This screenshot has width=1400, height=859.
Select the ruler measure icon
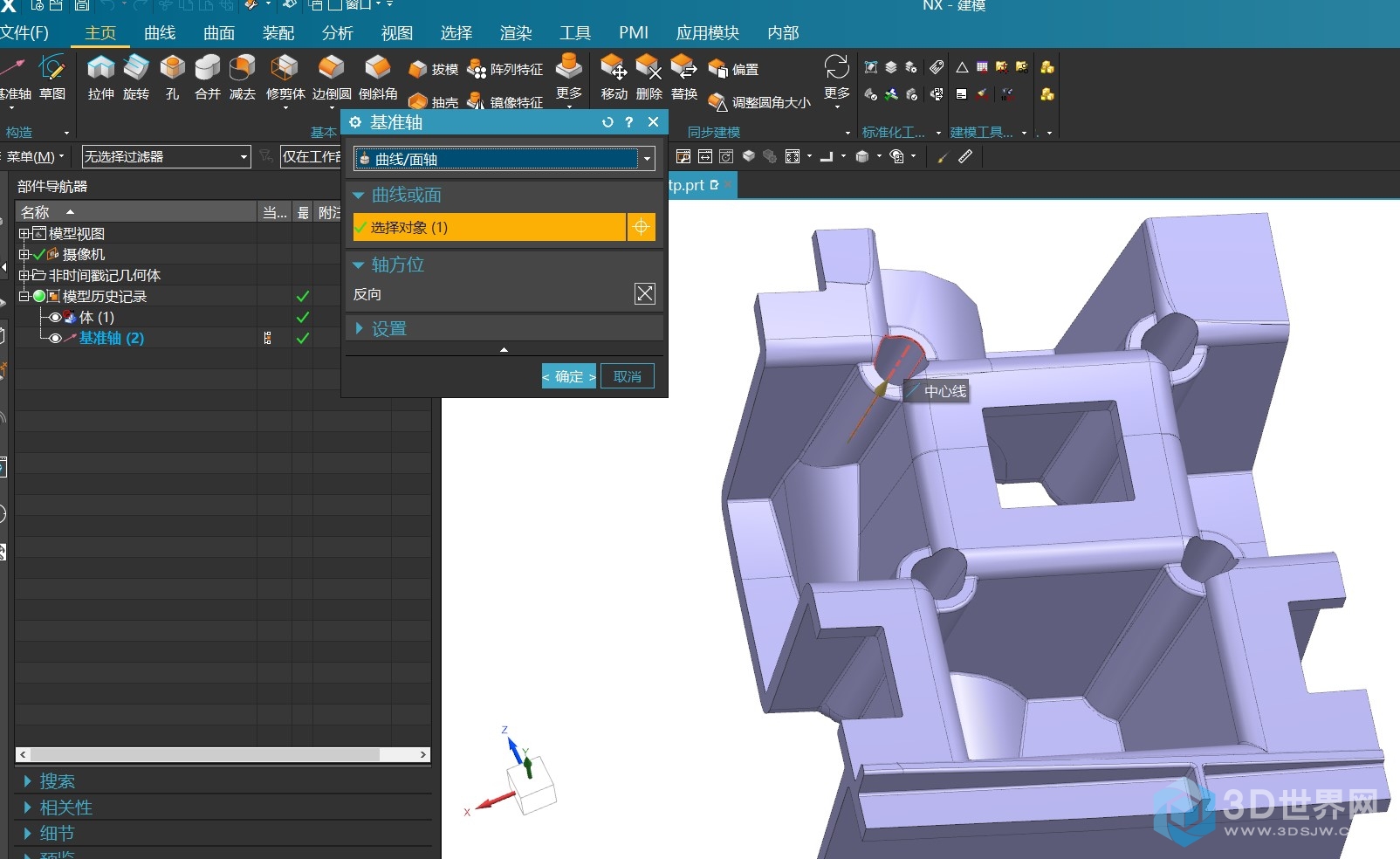click(965, 156)
